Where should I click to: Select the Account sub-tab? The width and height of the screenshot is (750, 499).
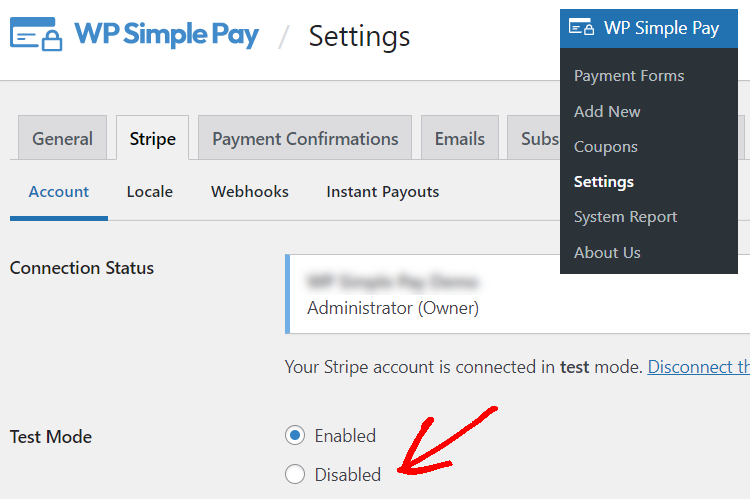point(59,192)
